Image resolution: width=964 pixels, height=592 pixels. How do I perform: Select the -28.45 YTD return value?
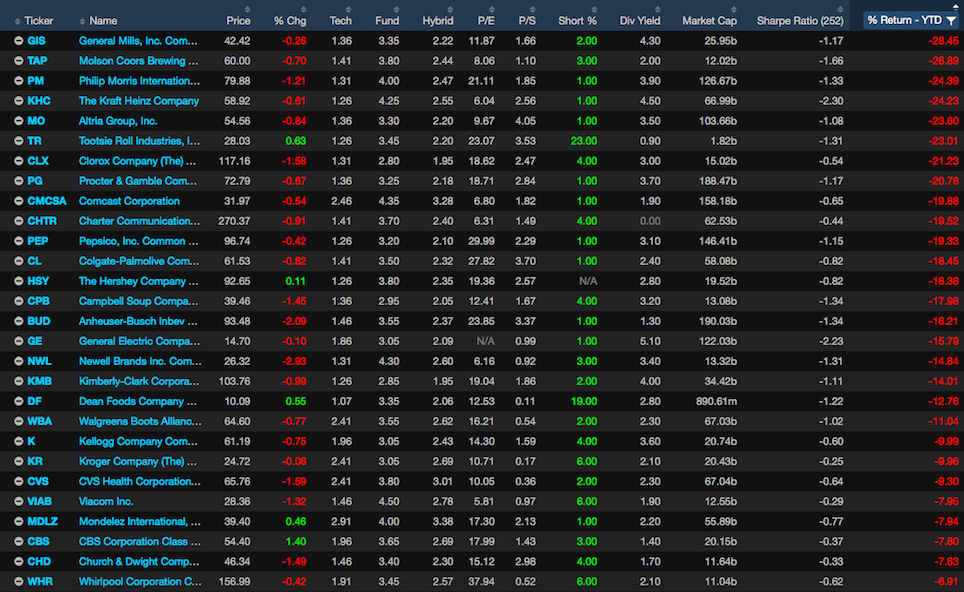(x=943, y=41)
